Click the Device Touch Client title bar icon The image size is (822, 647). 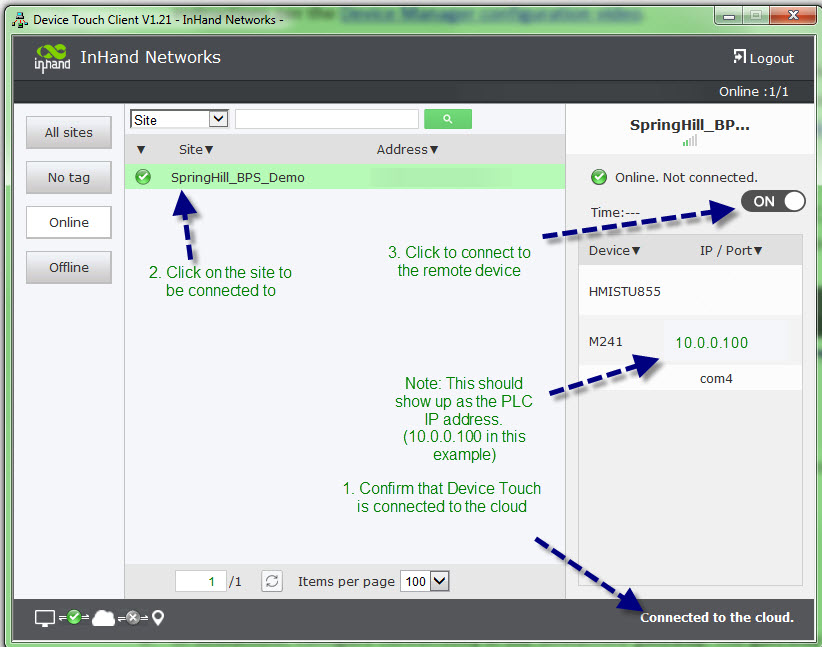20,20
